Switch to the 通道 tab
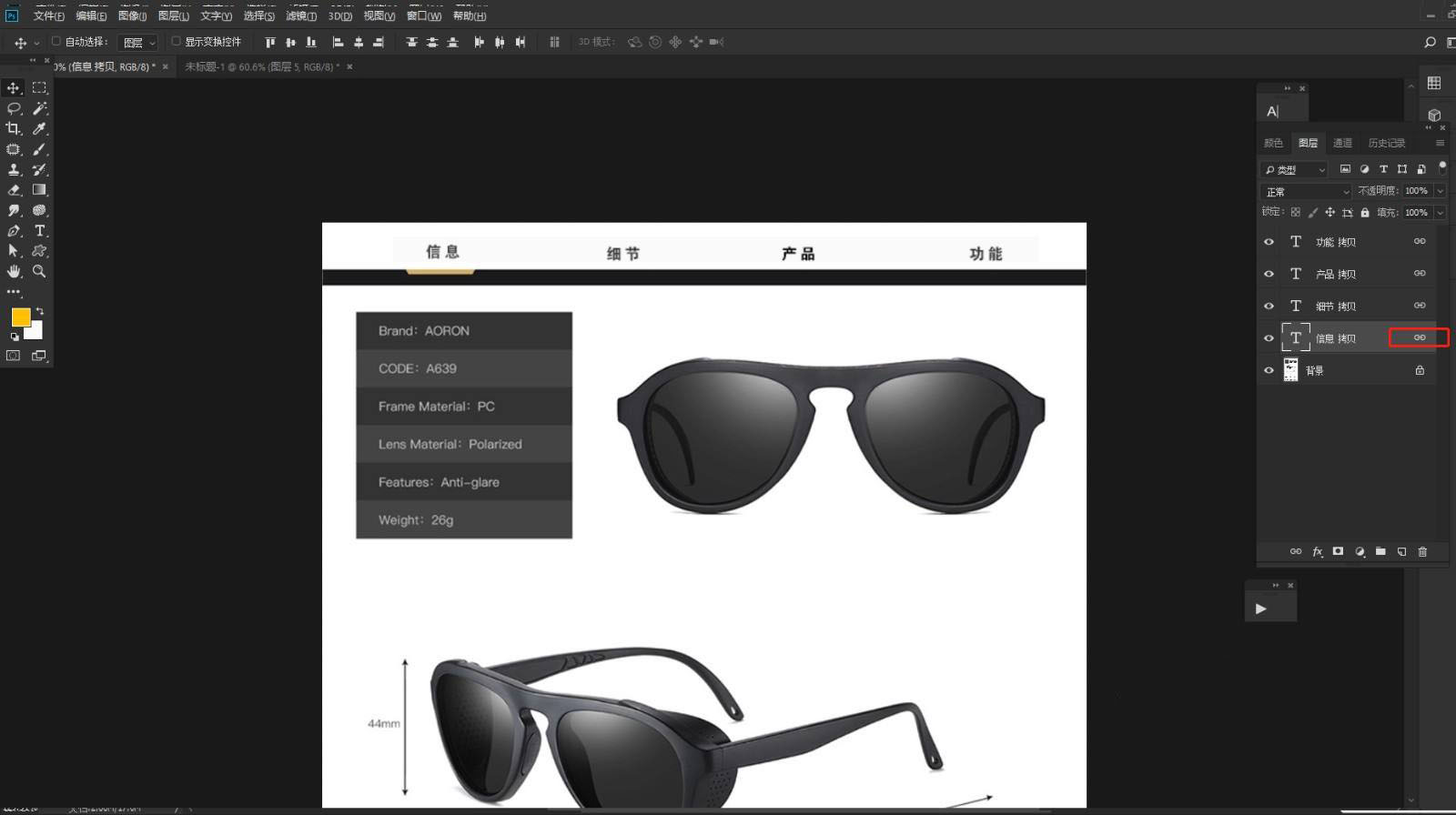This screenshot has width=1456, height=815. (x=1342, y=143)
